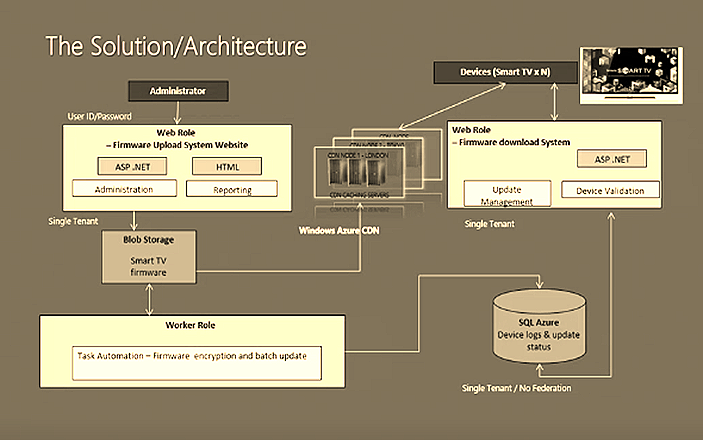Click the Device Validation box
The height and width of the screenshot is (440, 703).
(610, 190)
